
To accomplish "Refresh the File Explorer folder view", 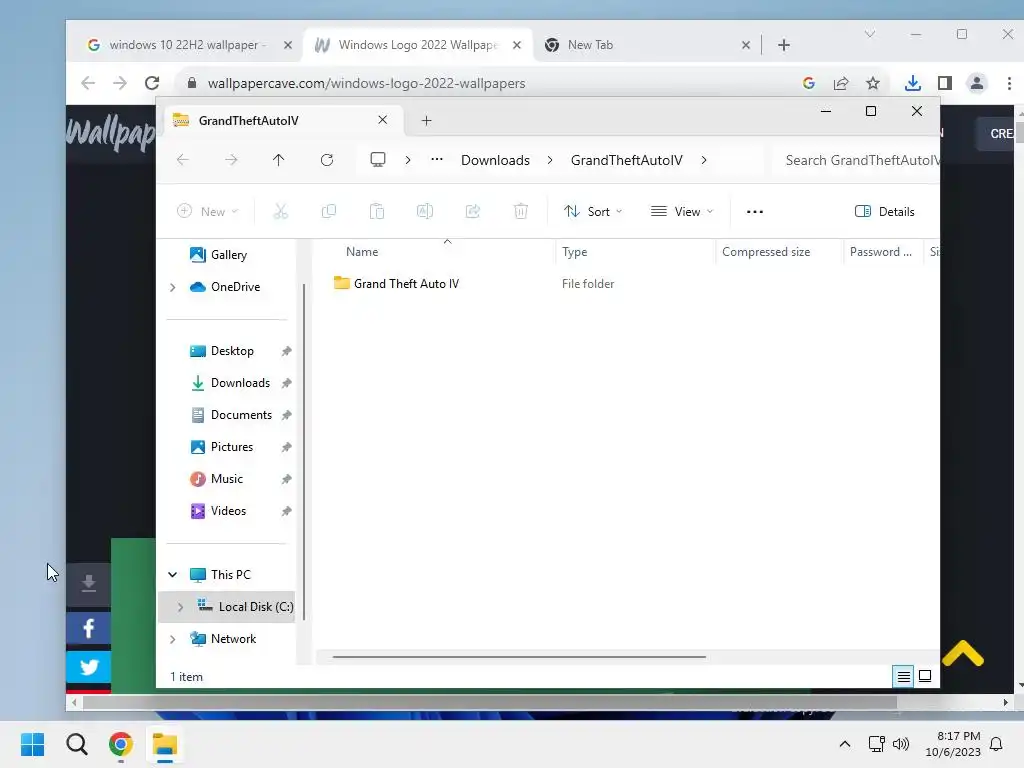I will 327,160.
